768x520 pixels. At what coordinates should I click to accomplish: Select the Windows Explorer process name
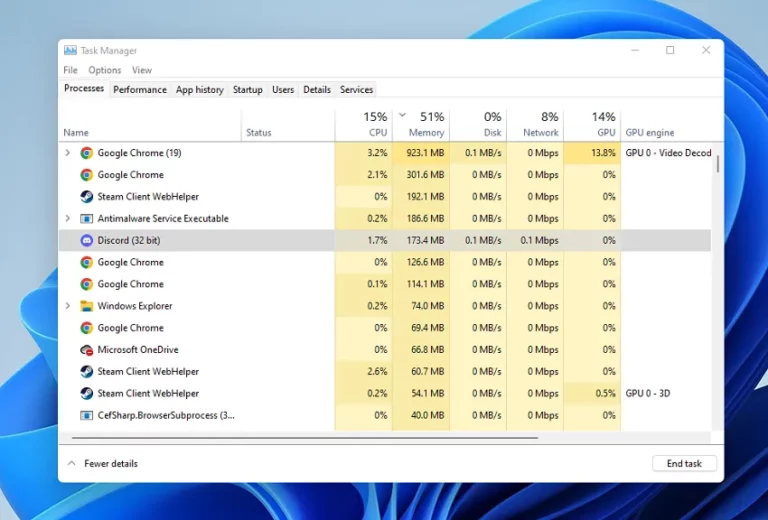pyautogui.click(x=135, y=306)
